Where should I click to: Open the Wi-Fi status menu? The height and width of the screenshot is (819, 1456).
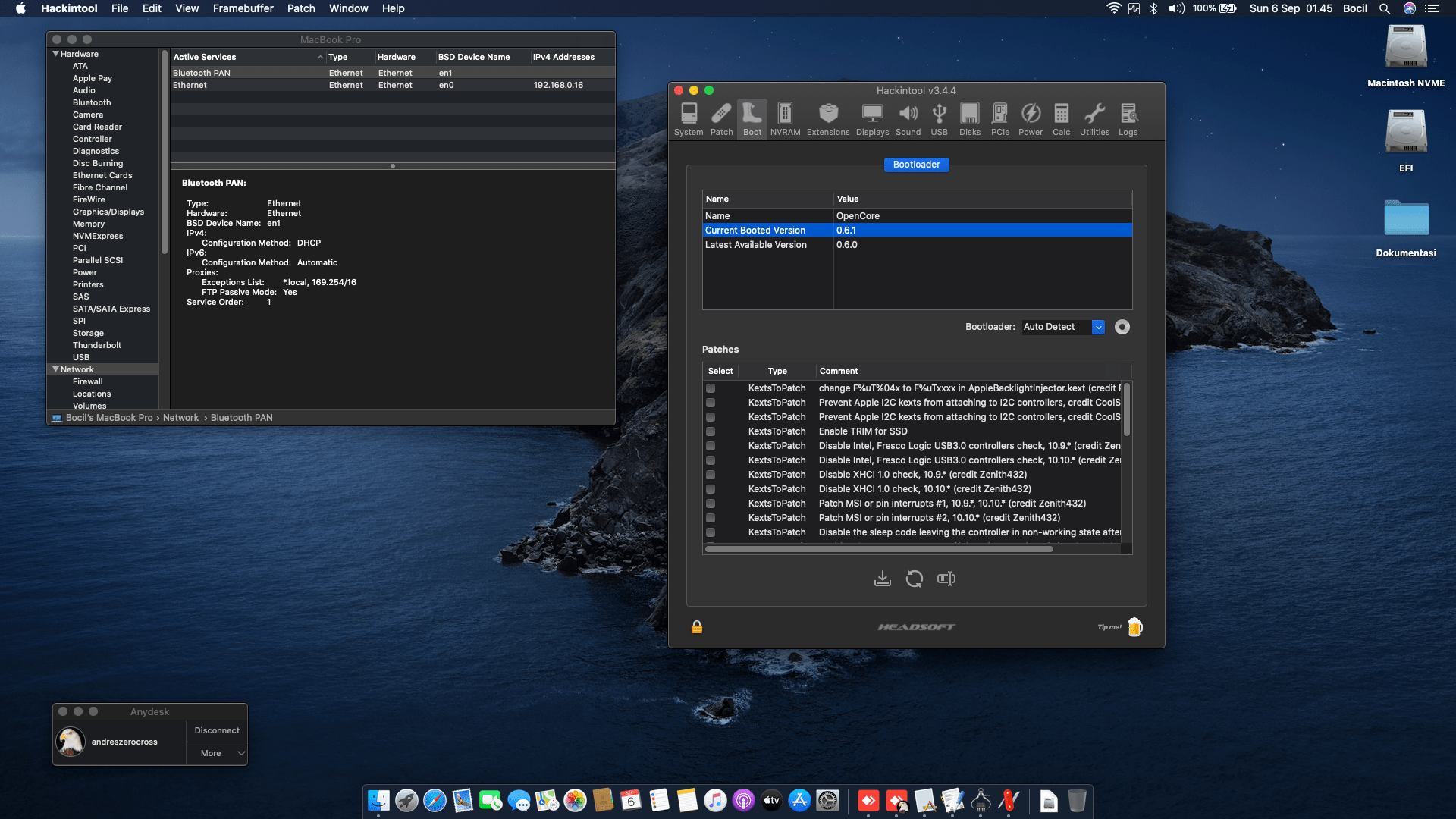(x=1114, y=8)
